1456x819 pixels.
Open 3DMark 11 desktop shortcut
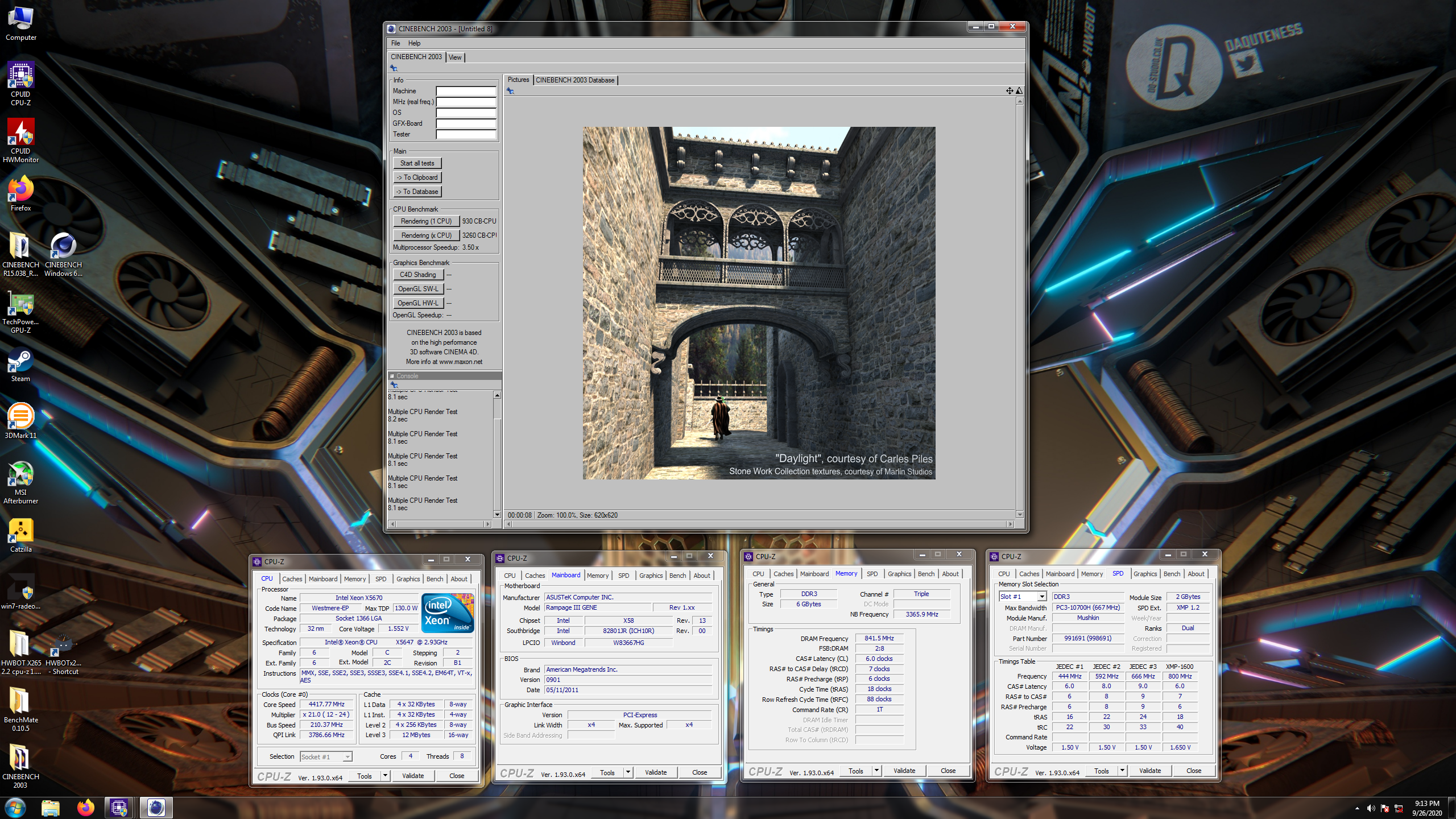click(21, 421)
